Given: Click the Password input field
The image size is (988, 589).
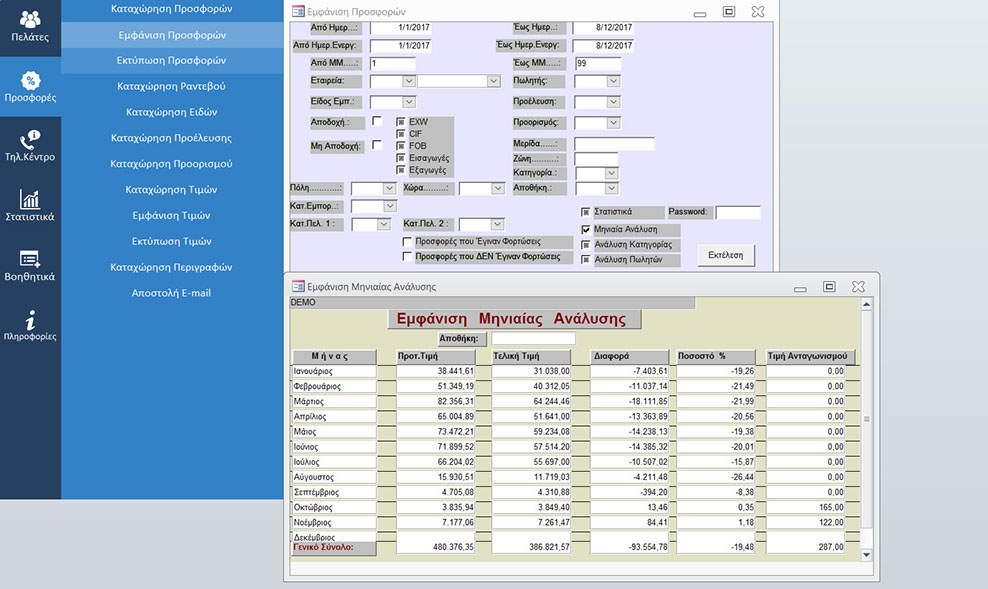Looking at the screenshot, I should click(x=737, y=212).
